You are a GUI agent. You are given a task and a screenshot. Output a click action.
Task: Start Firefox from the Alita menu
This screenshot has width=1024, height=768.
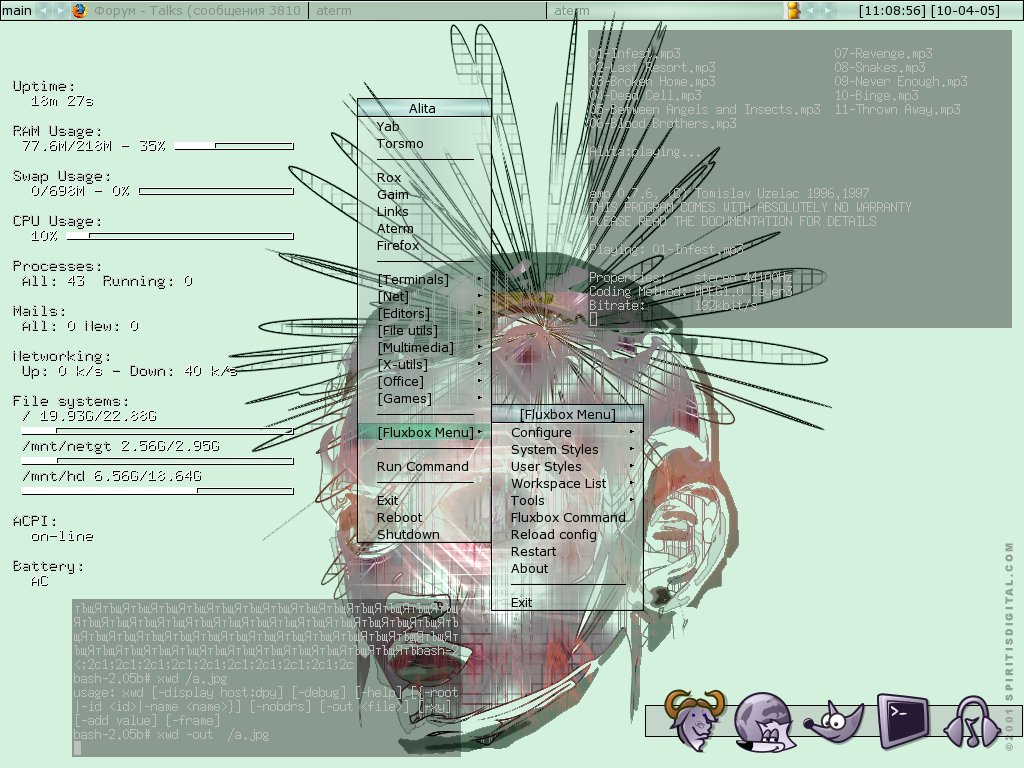[x=424, y=246]
